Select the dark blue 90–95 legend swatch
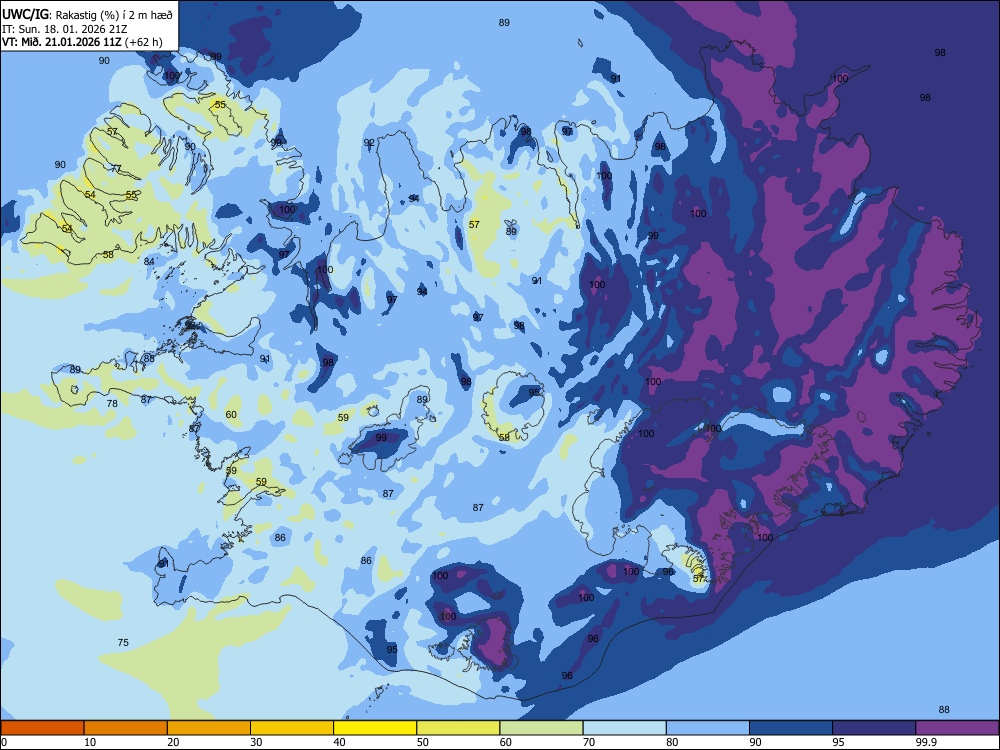Image resolution: width=1000 pixels, height=750 pixels. pos(791,728)
